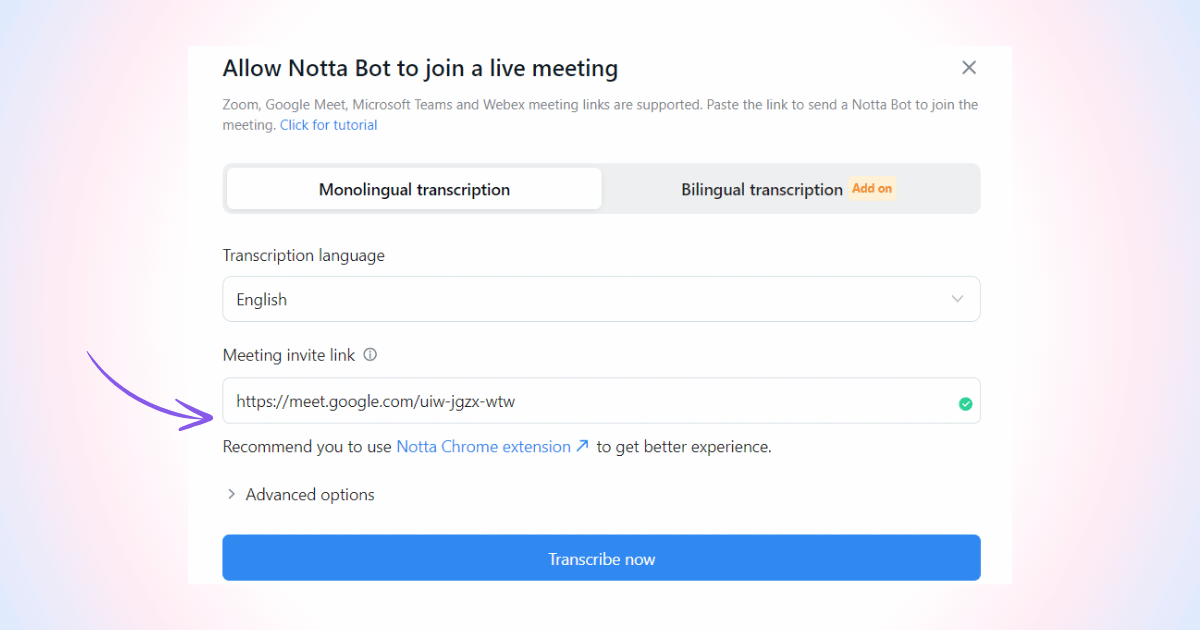Switch to Monolingual transcription tab

[414, 189]
